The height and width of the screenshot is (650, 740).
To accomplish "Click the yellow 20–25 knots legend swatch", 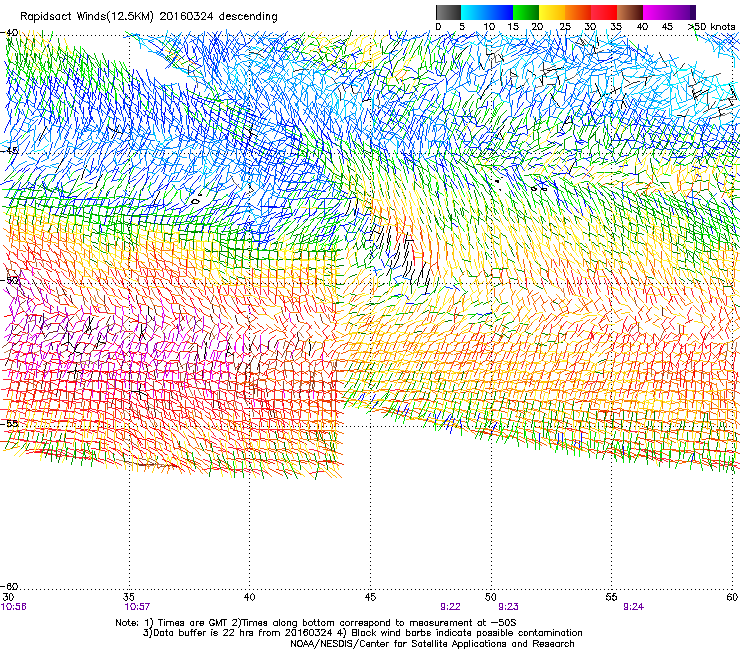I will 552,12.
